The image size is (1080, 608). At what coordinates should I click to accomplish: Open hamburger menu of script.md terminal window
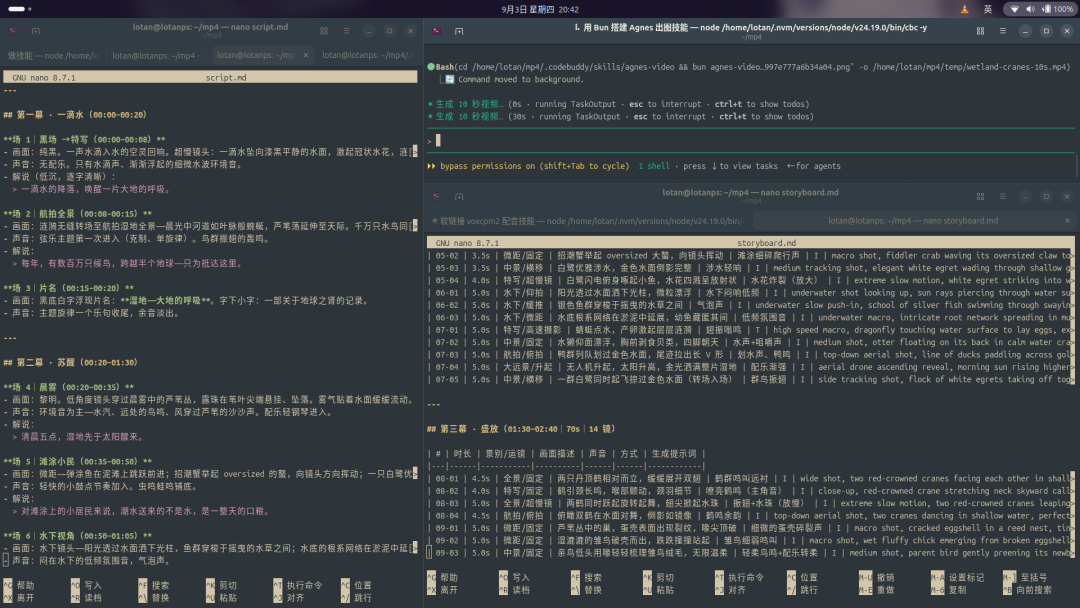coord(346,31)
